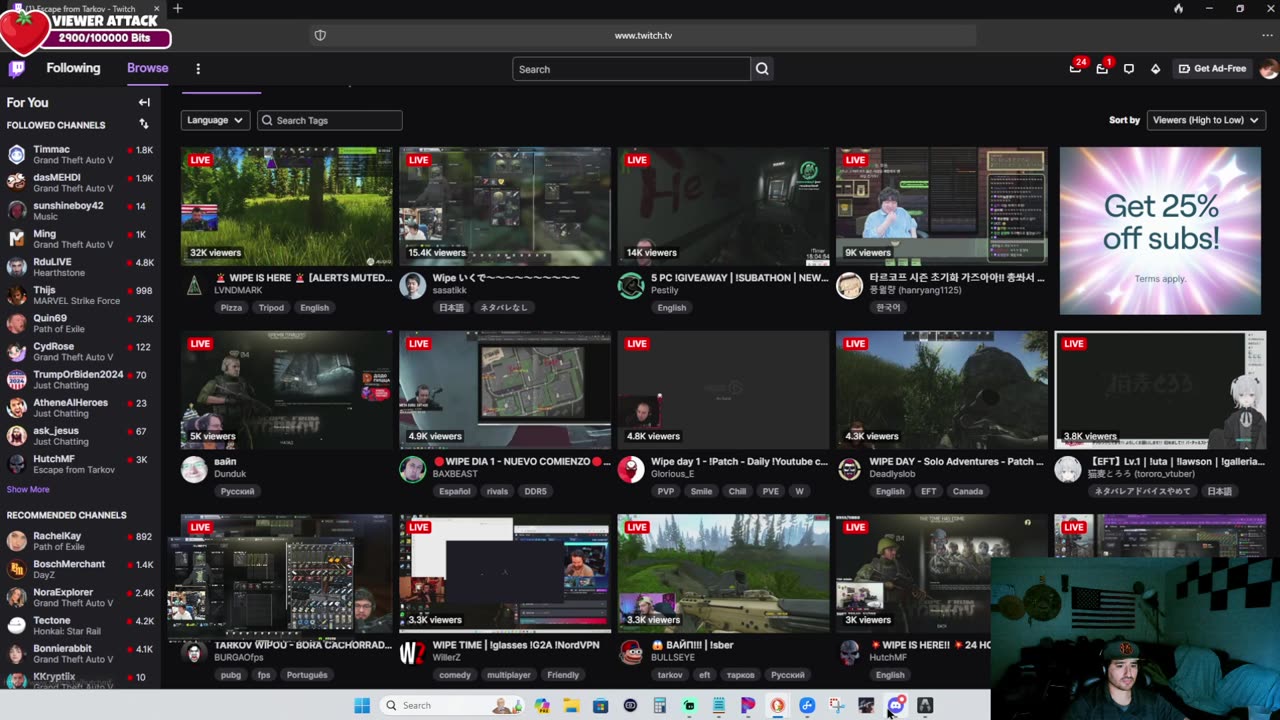
Task: Click LVNDMARK channel avatar icon
Action: tap(194, 285)
